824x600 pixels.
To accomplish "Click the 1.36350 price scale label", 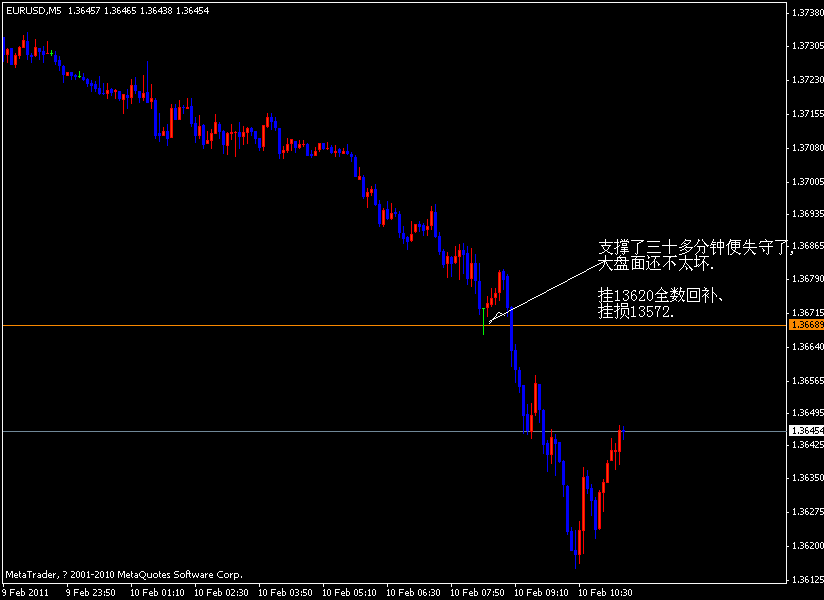I will coord(808,478).
